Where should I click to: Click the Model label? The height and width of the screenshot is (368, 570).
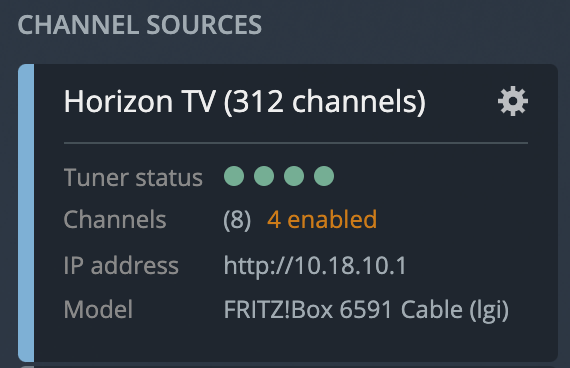click(99, 309)
